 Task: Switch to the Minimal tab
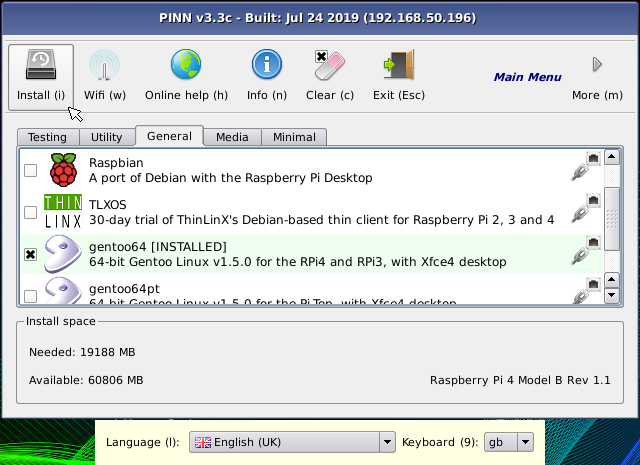point(294,137)
